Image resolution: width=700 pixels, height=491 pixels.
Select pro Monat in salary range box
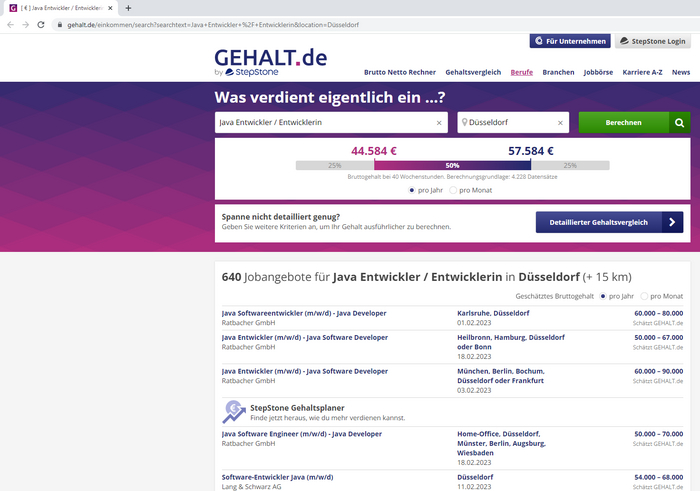453,190
